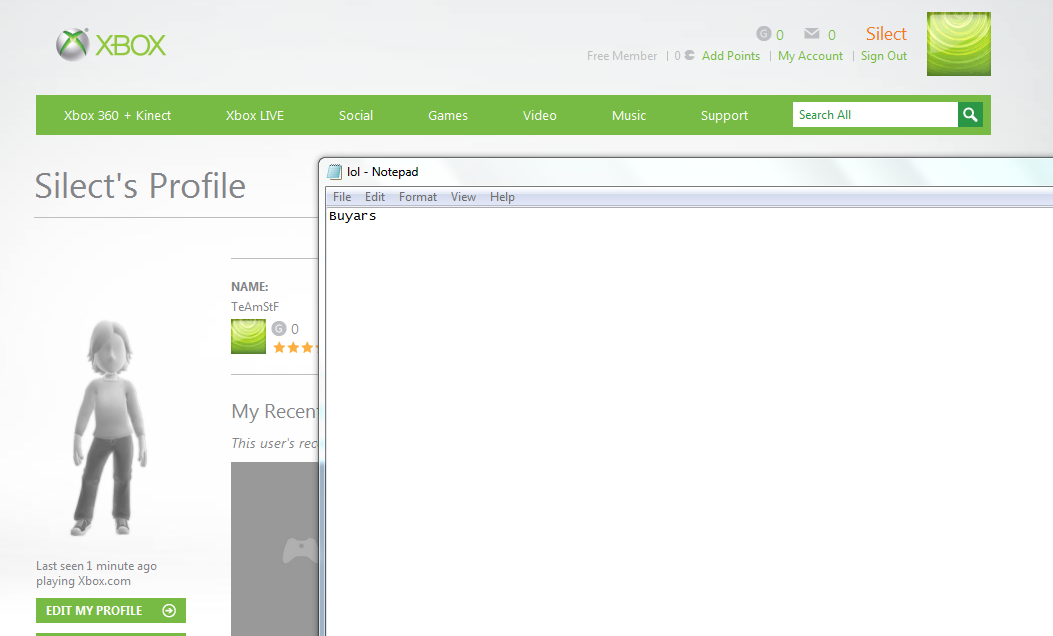Click the small profile gamer picture tile
Screen dimensions: 1053x636
click(248, 336)
